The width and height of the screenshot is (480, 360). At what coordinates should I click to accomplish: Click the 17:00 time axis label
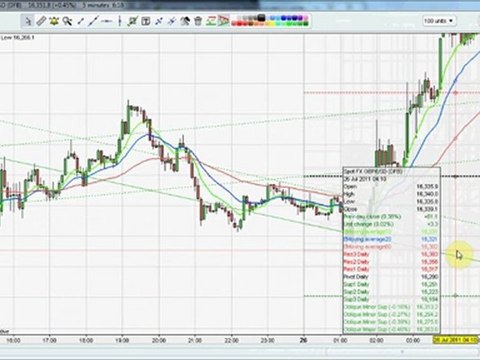tap(49, 341)
